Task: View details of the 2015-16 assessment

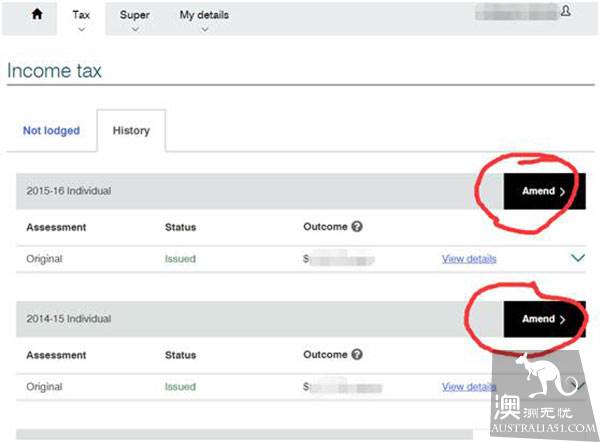Action: tap(469, 259)
